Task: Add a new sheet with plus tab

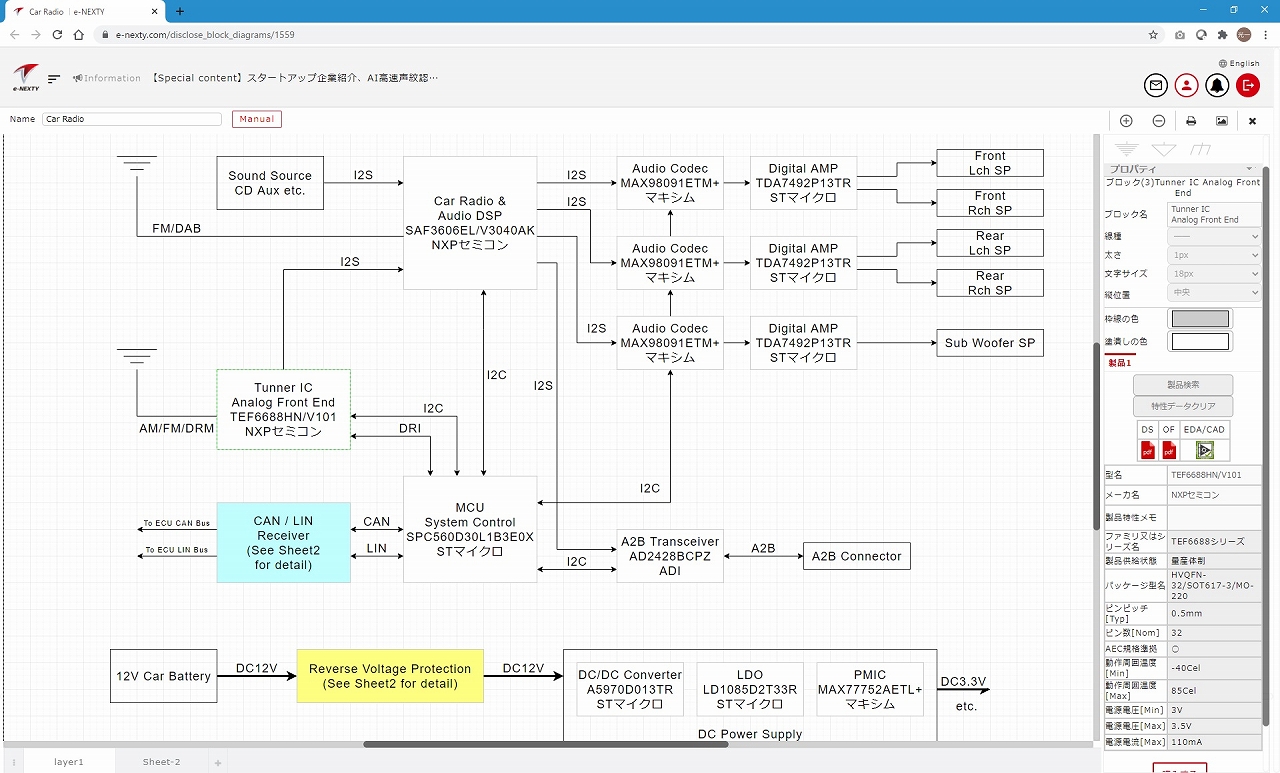Action: pyautogui.click(x=217, y=763)
